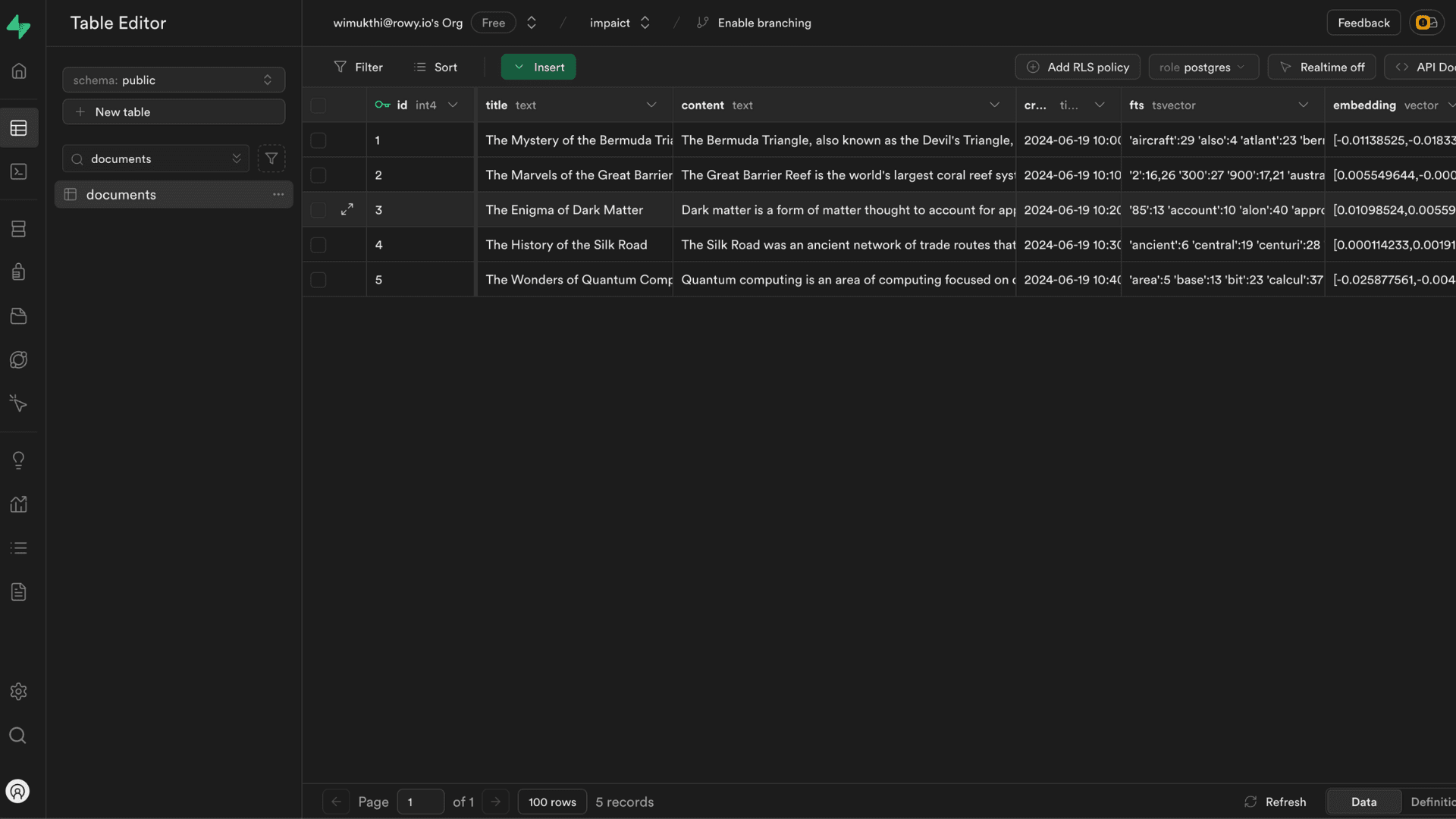This screenshot has width=1456, height=819.
Task: Open the SQL Editor sidebar icon
Action: [x=19, y=172]
